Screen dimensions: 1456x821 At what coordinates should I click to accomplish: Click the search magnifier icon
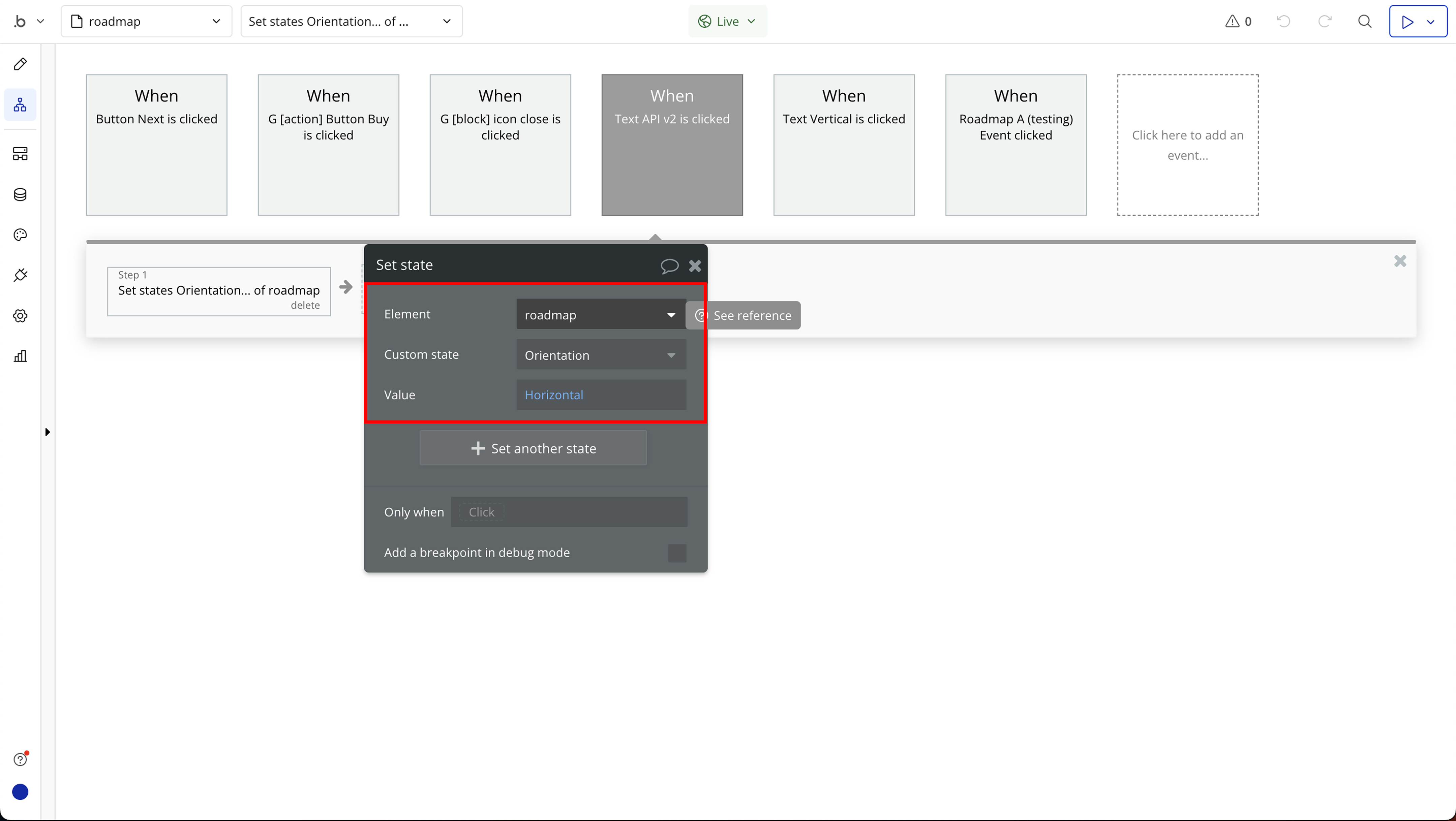tap(1364, 22)
